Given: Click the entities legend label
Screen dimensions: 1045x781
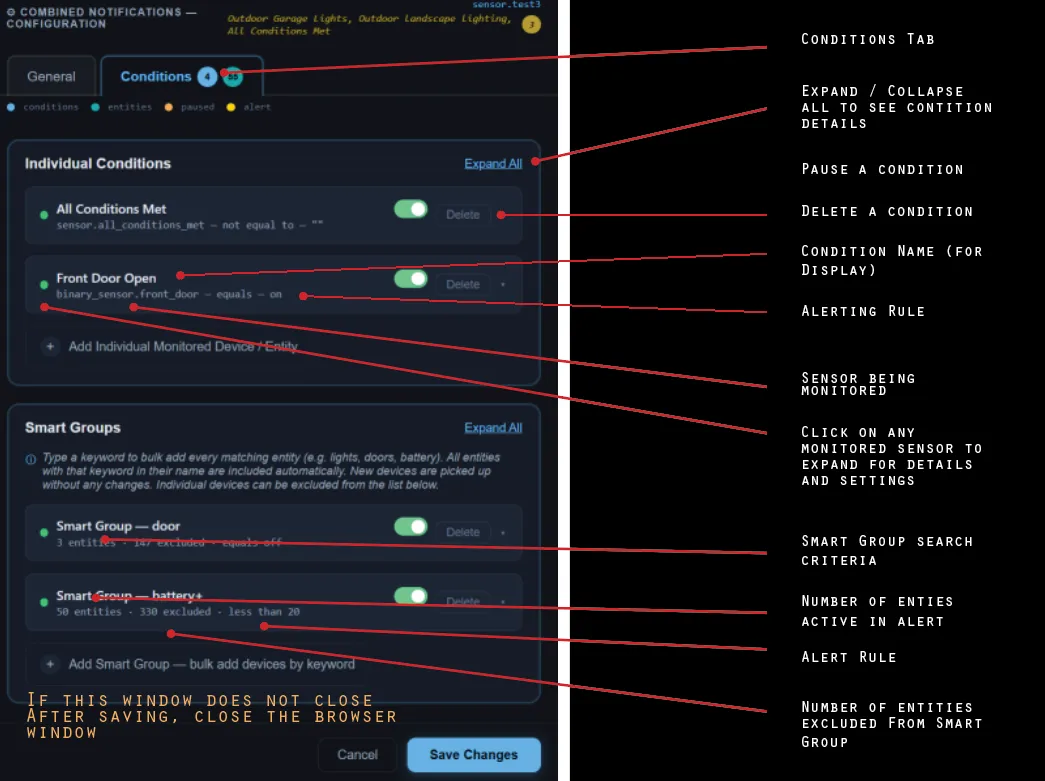Looking at the screenshot, I should coord(130,107).
